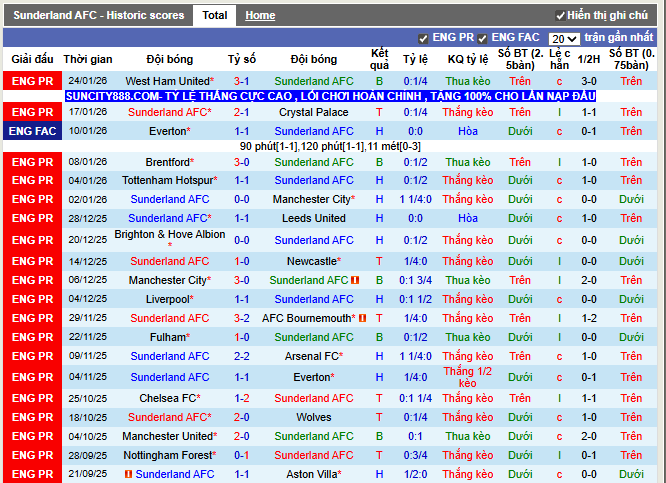Click Thời gian column header

tap(88, 59)
